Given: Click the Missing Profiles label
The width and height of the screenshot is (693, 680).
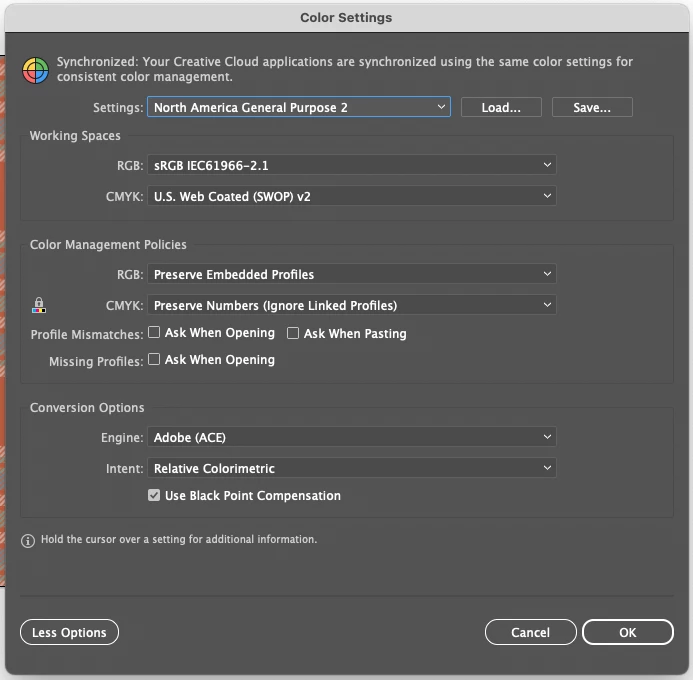Looking at the screenshot, I should pos(96,361).
